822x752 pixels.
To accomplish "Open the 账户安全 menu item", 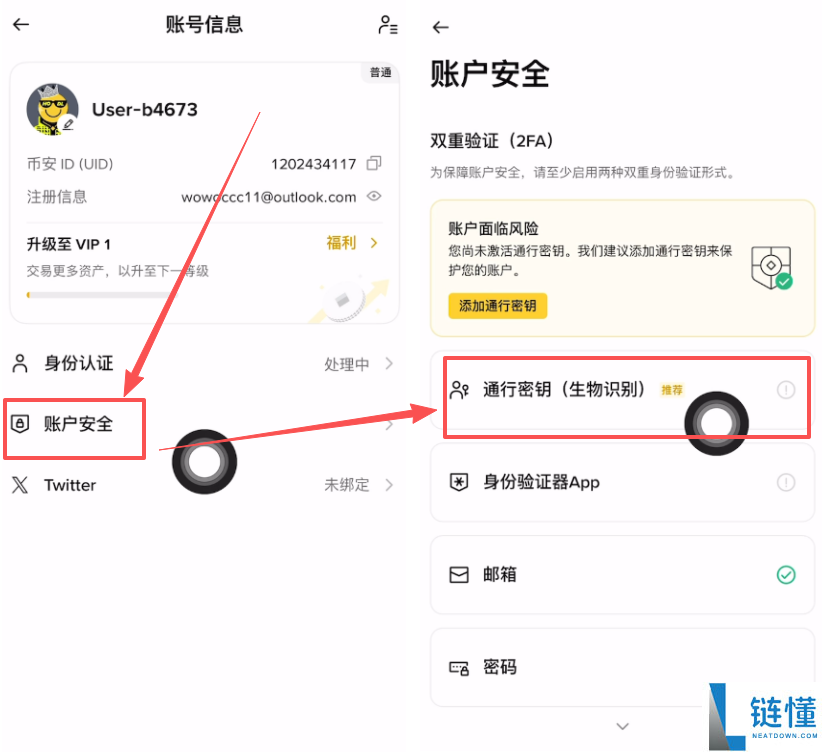I will click(202, 424).
